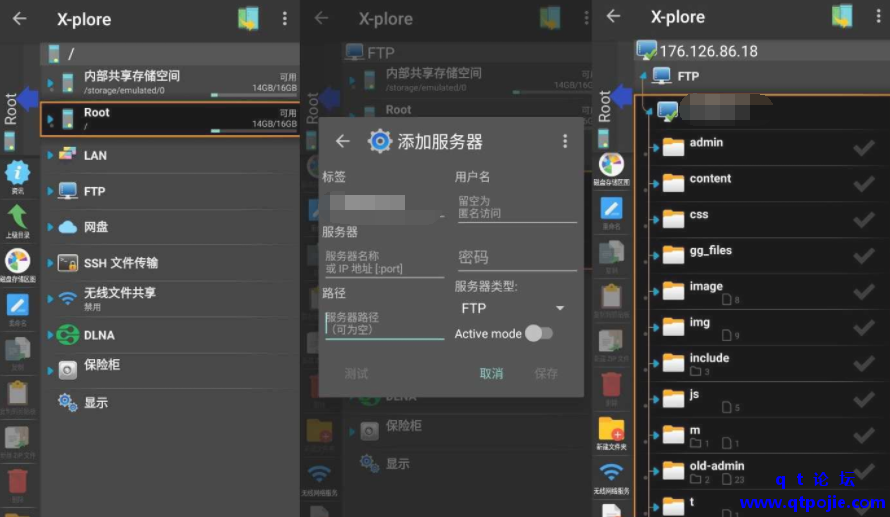890x517 pixels.
Task: Tap back arrow in the root-path screen title bar
Action: tap(19, 19)
